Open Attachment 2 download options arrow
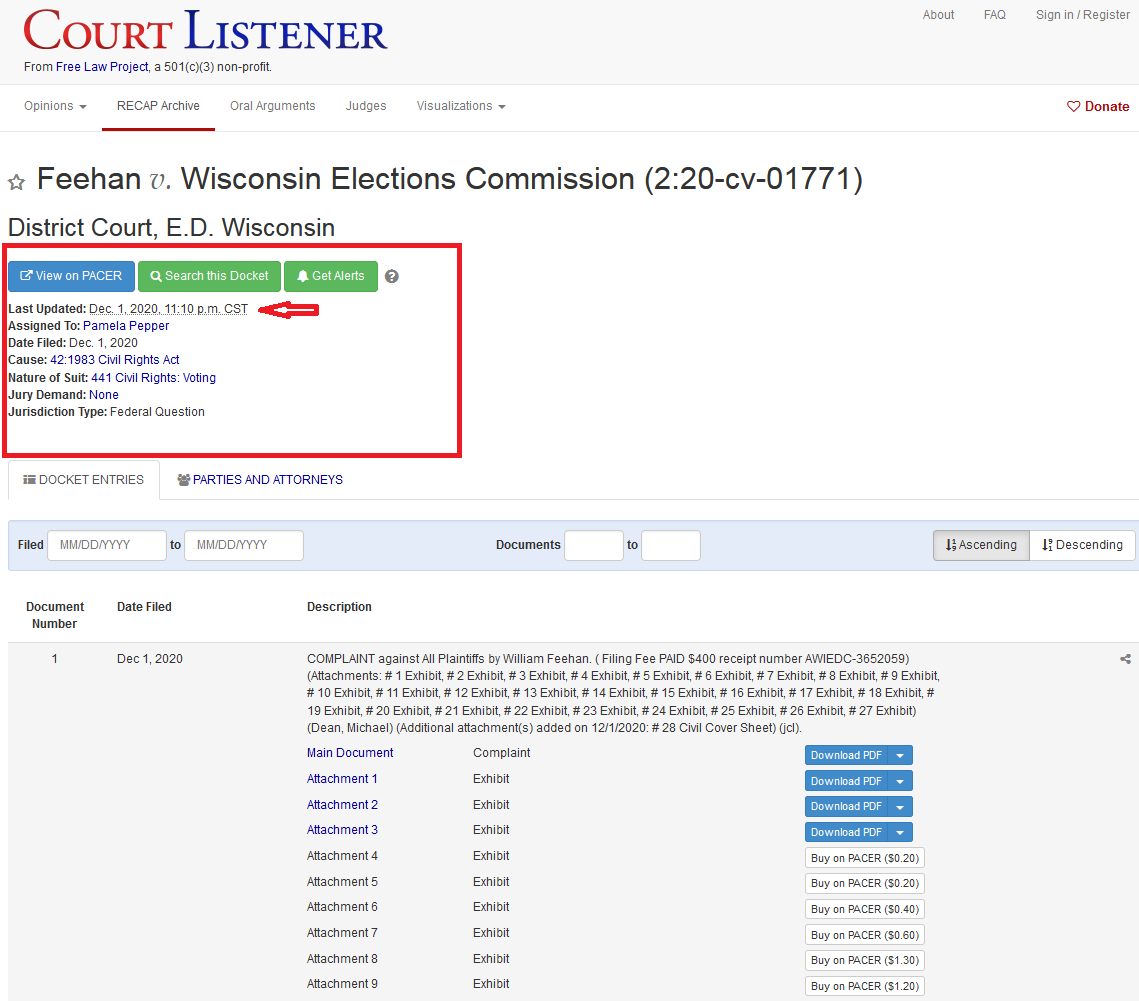The width and height of the screenshot is (1139, 1001). (900, 806)
